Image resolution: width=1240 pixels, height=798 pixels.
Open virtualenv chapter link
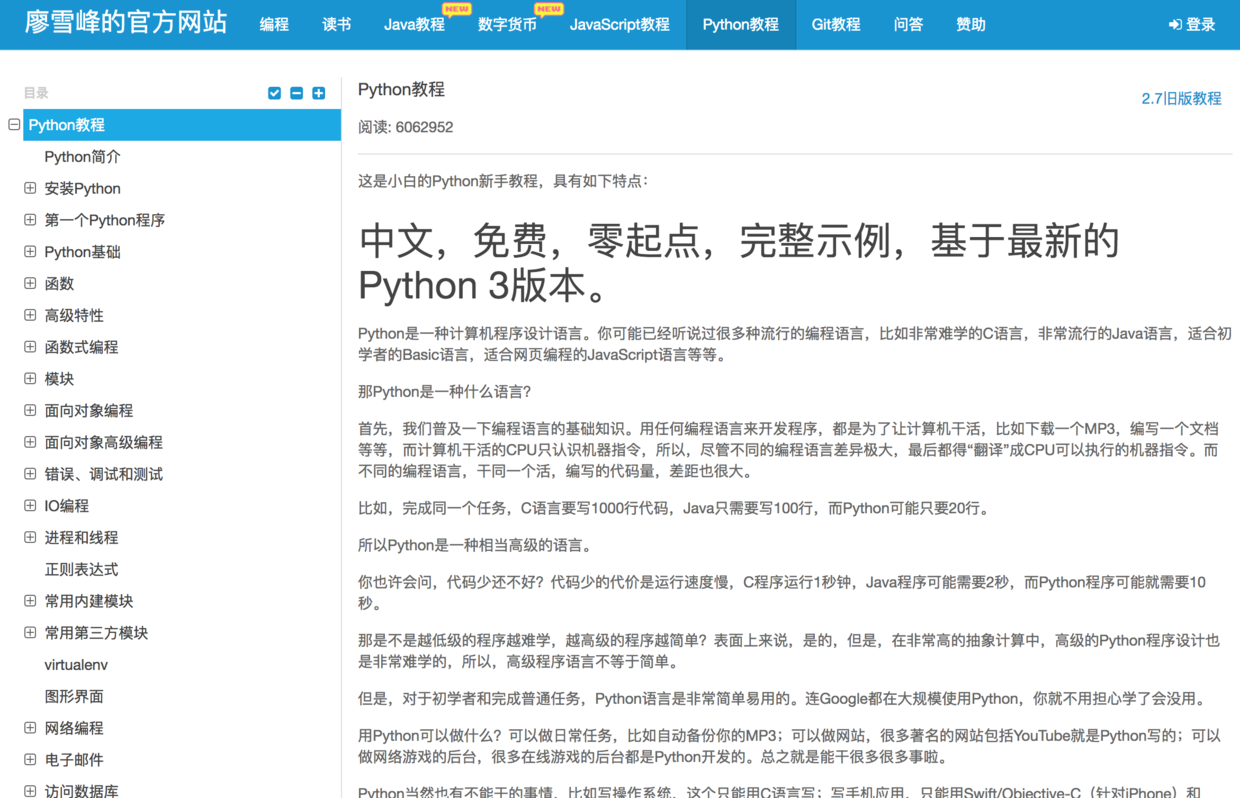[76, 665]
